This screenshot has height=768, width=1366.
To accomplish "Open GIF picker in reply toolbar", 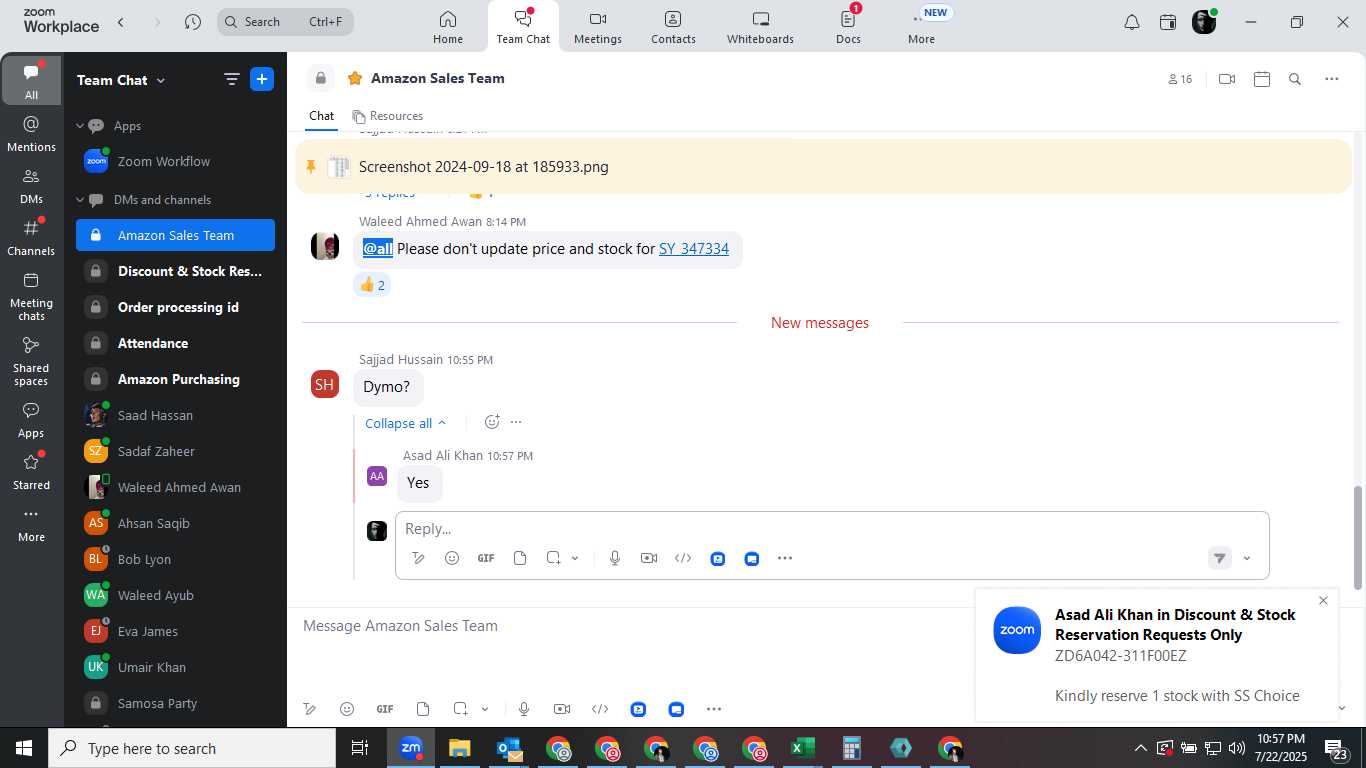I will [486, 558].
